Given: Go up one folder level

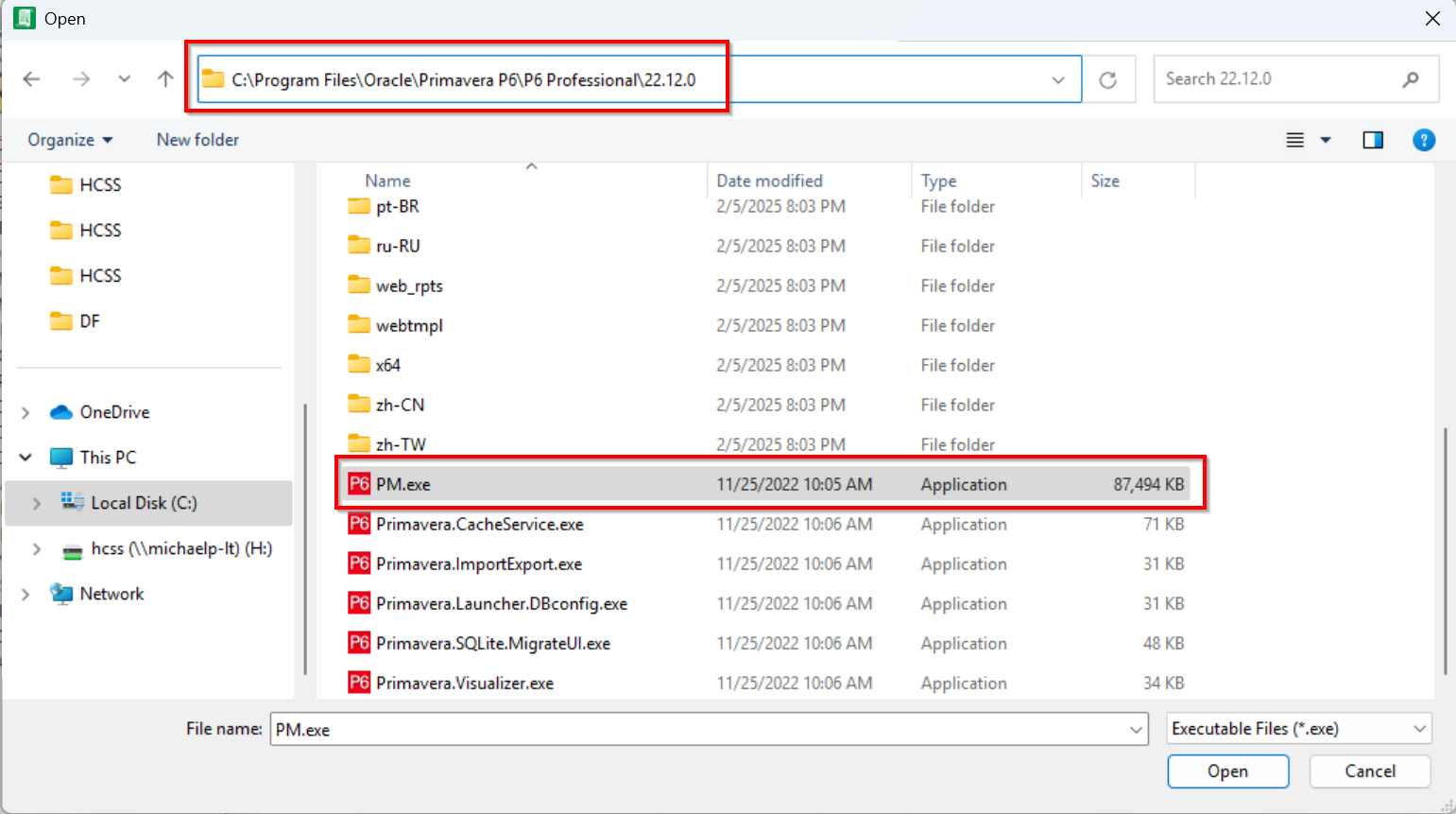Looking at the screenshot, I should (x=165, y=79).
